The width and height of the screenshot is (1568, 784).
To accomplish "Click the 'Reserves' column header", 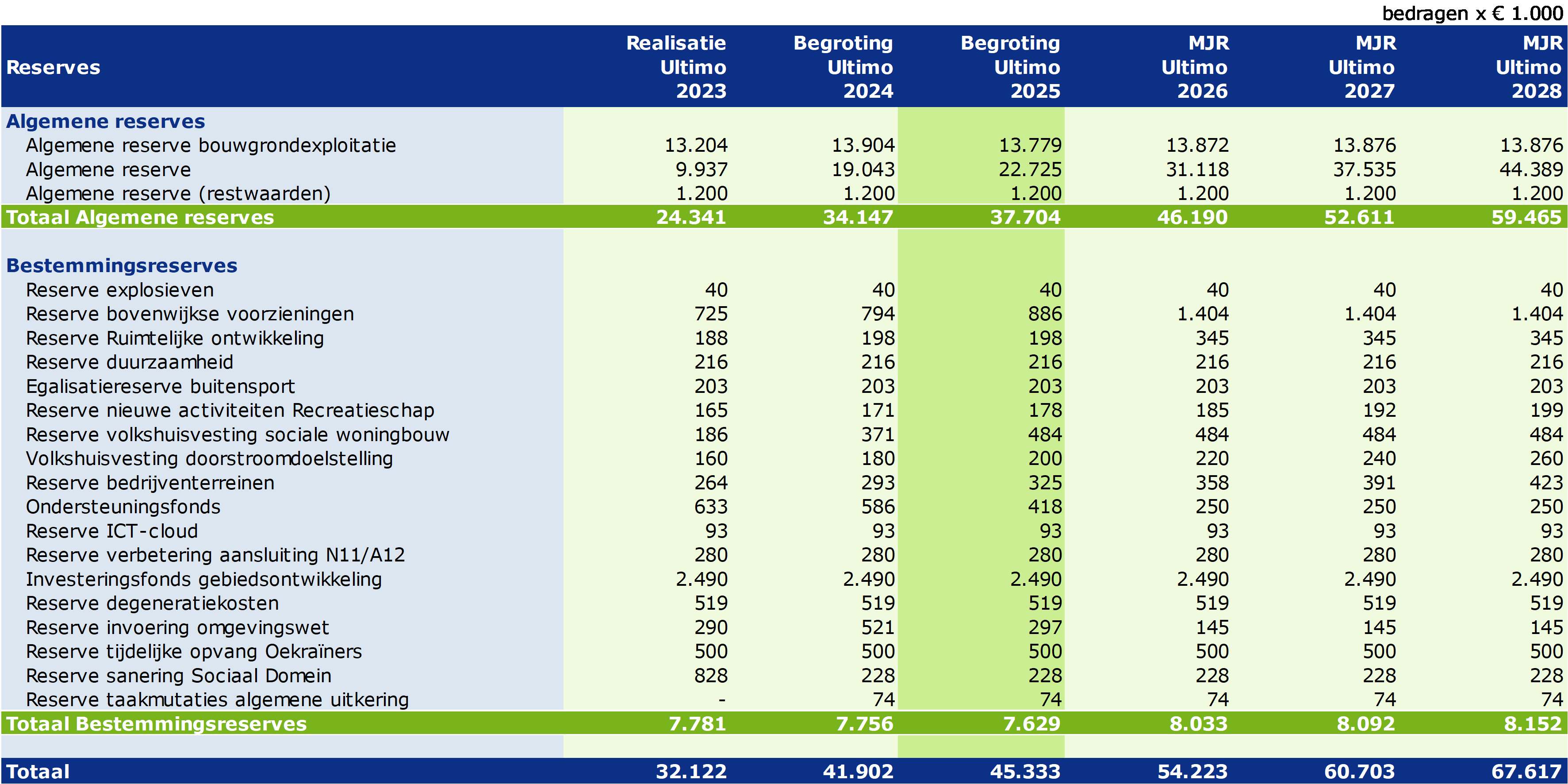I will click(54, 67).
